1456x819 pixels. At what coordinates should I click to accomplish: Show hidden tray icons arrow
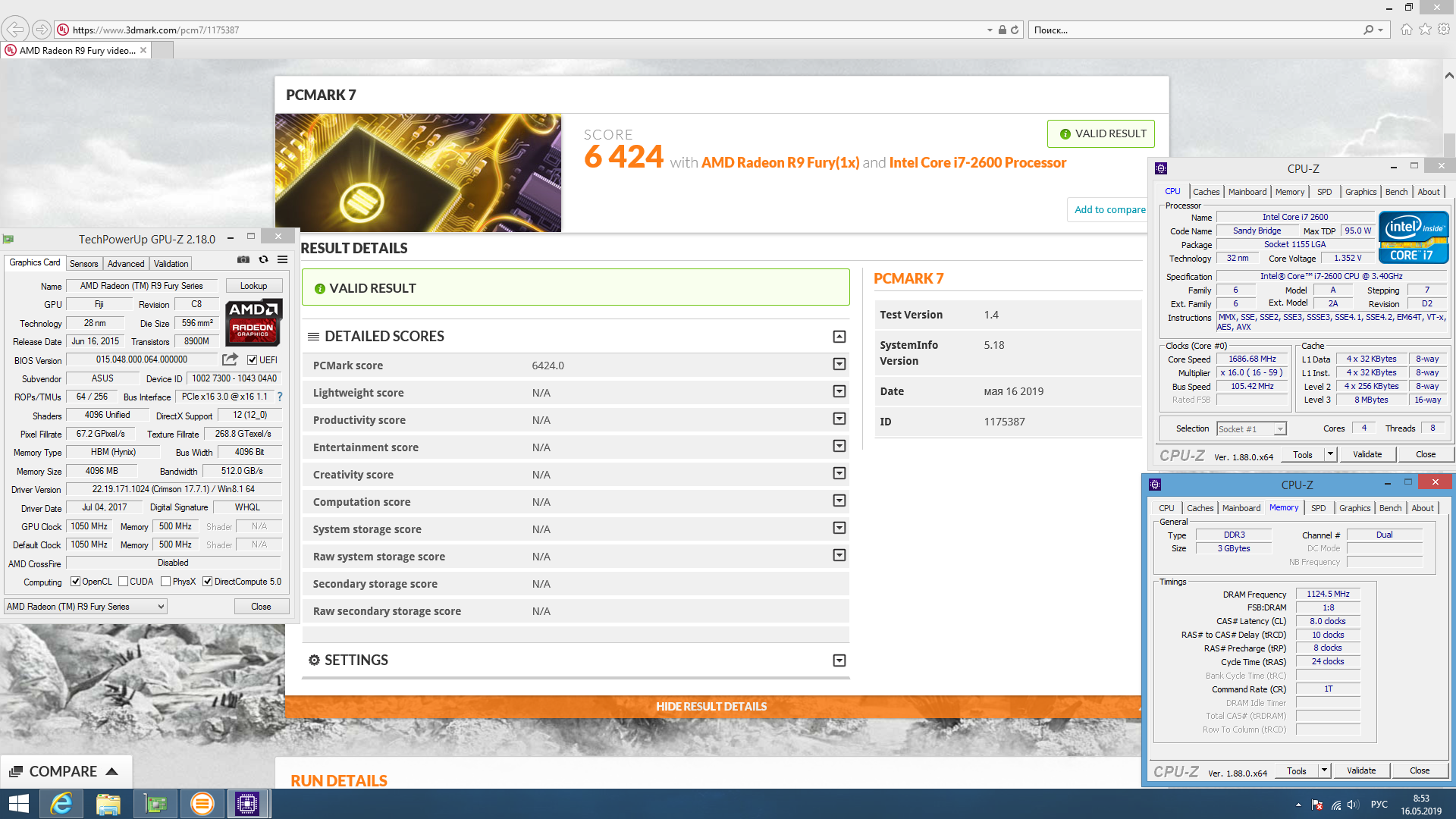(x=1298, y=805)
